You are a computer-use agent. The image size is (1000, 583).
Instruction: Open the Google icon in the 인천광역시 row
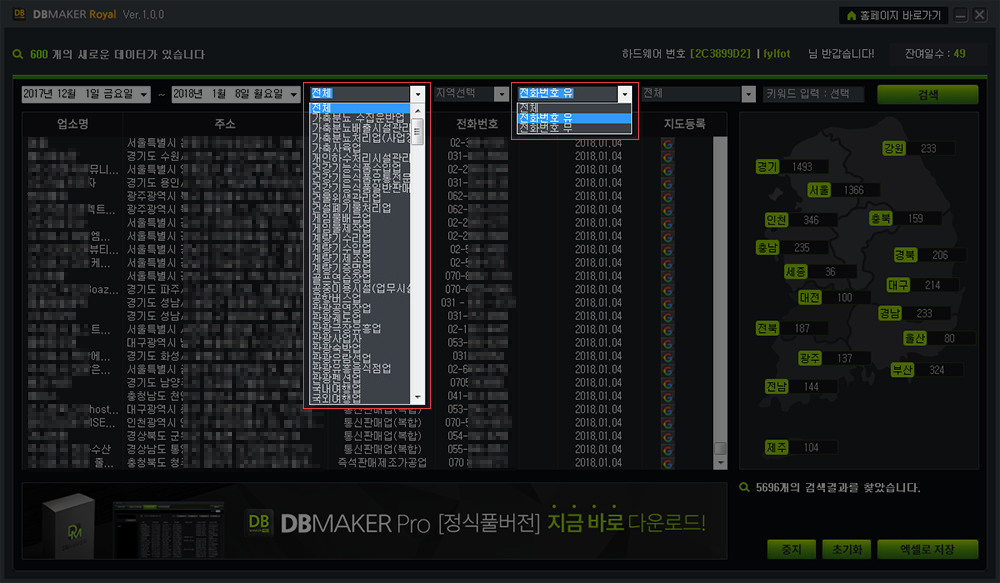point(668,424)
